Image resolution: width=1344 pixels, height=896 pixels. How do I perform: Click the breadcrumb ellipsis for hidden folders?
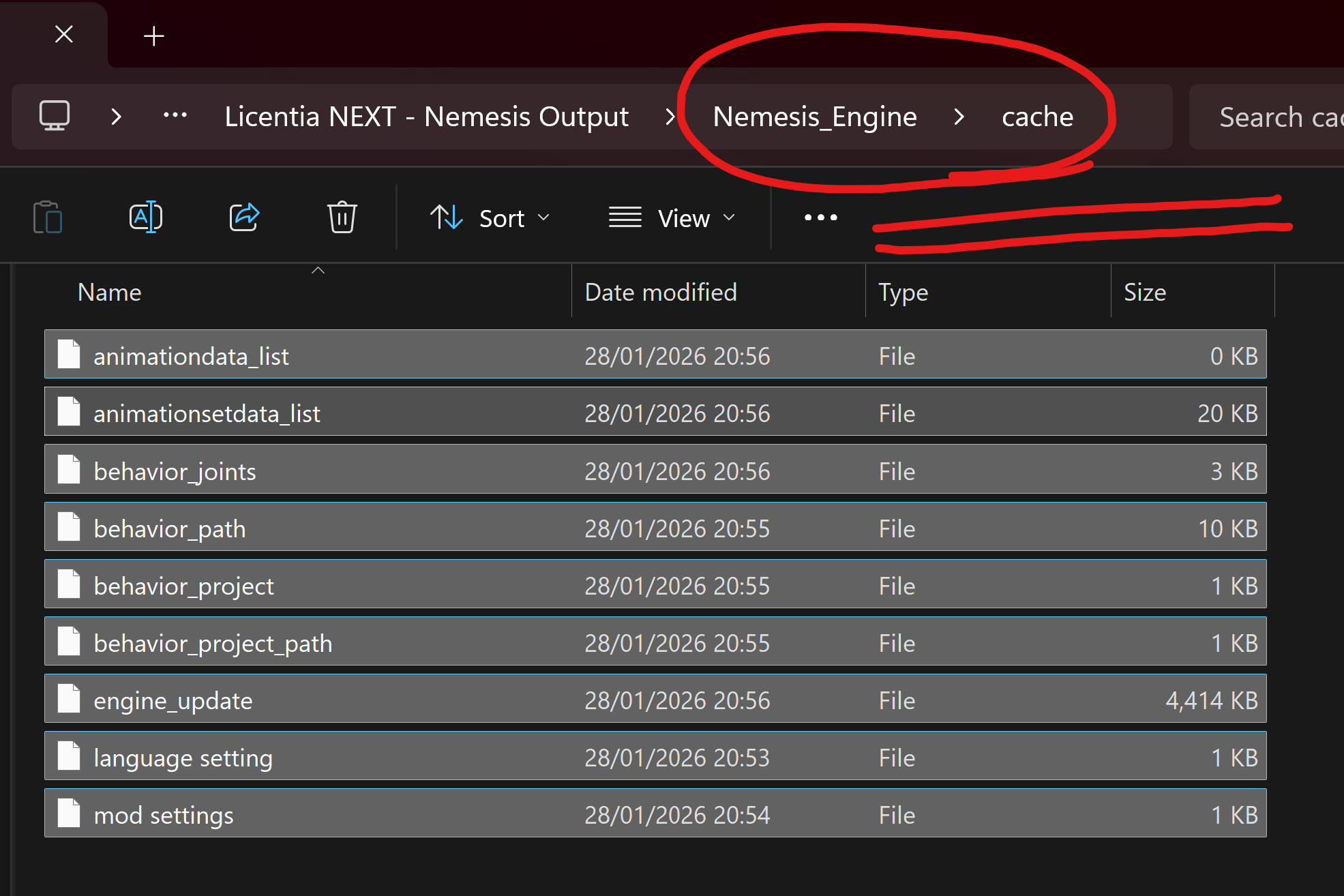pyautogui.click(x=175, y=116)
